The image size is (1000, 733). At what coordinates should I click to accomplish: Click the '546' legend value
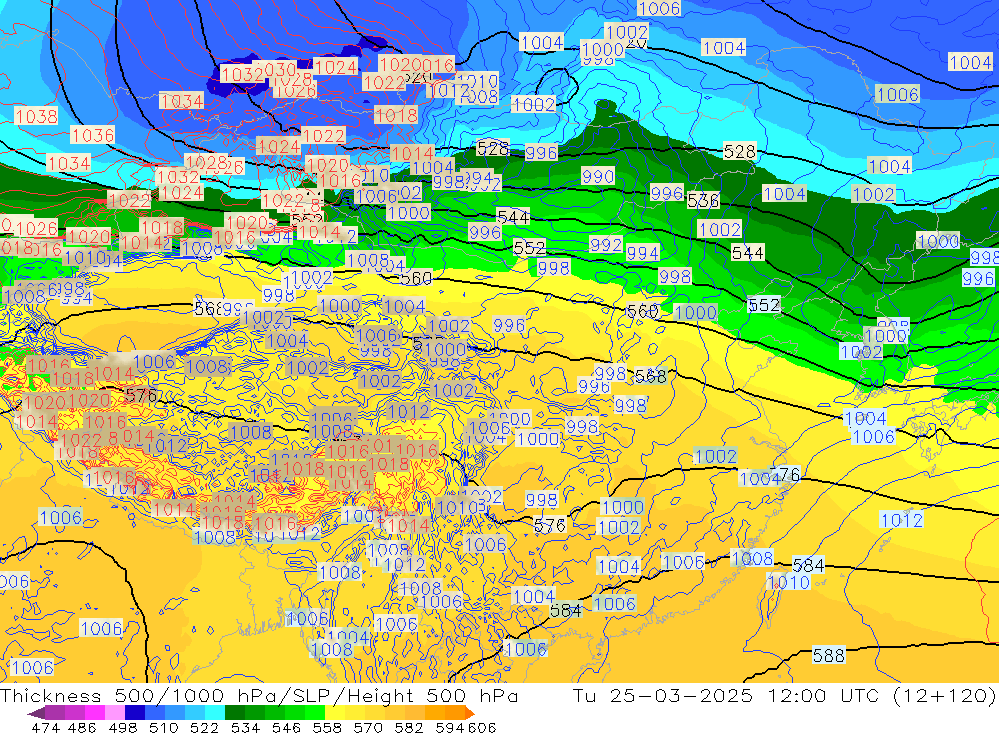pyautogui.click(x=286, y=727)
